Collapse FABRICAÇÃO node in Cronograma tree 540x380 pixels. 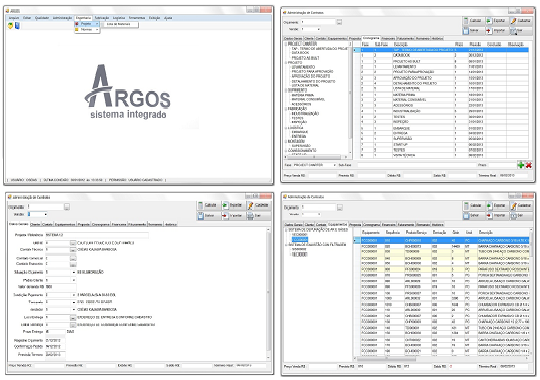pos(286,109)
